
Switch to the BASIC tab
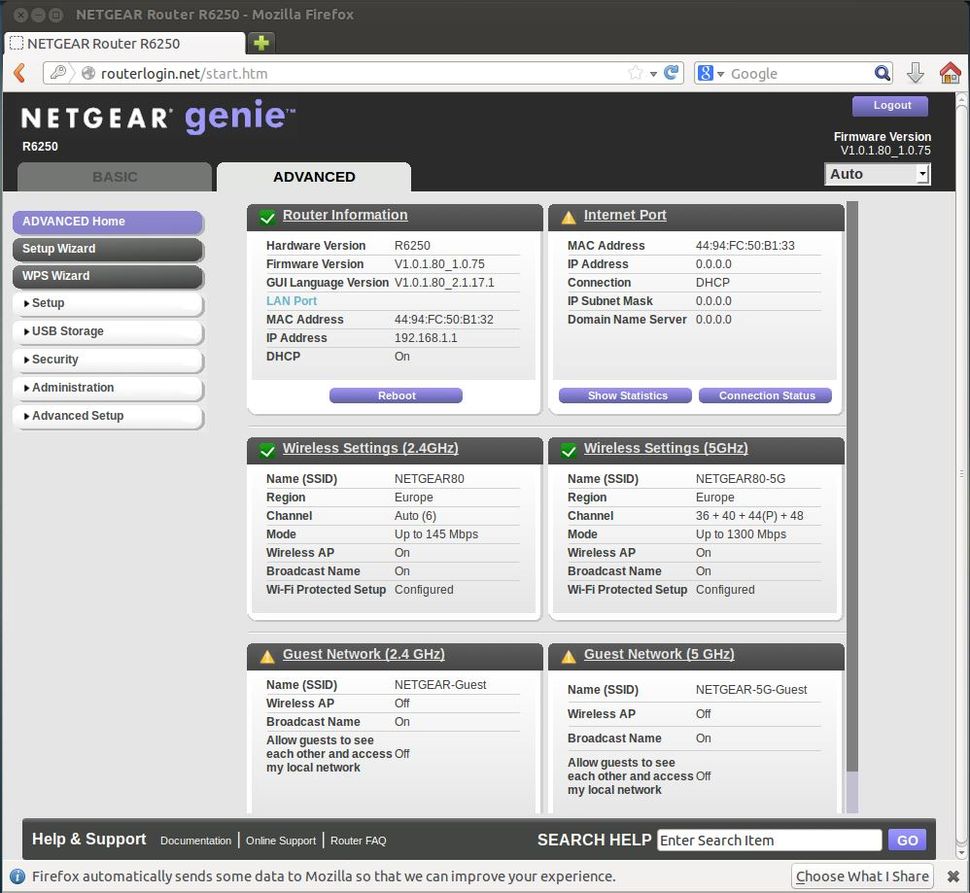click(x=114, y=177)
